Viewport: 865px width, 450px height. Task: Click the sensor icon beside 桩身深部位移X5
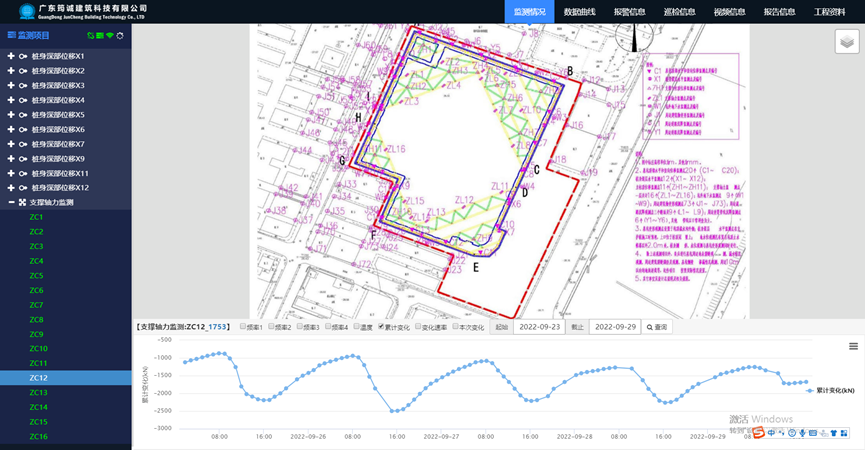tap(23, 115)
